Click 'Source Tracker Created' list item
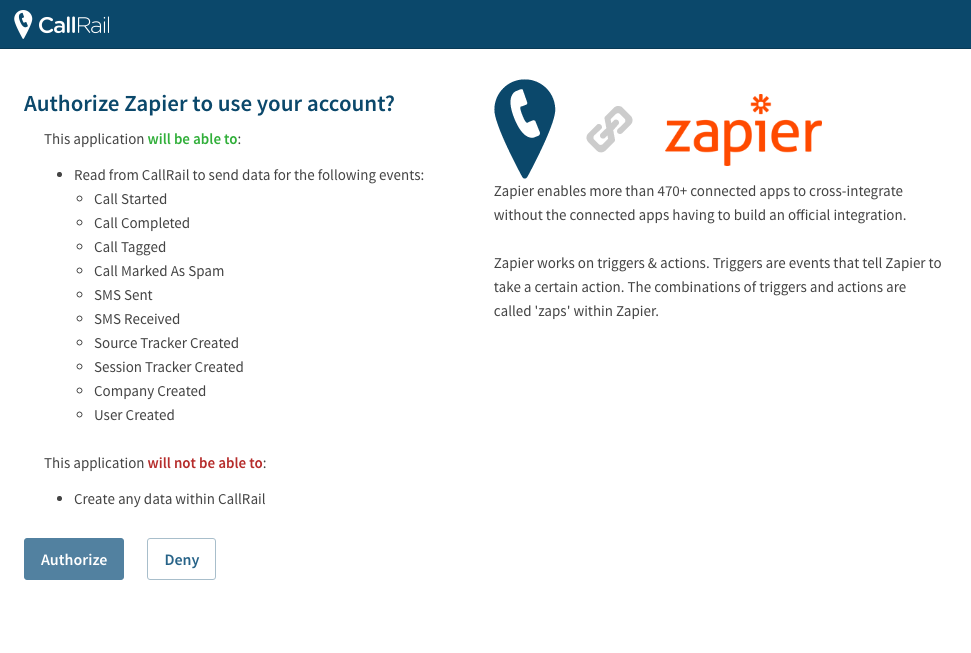Screen dimensions: 971x653 point(166,343)
